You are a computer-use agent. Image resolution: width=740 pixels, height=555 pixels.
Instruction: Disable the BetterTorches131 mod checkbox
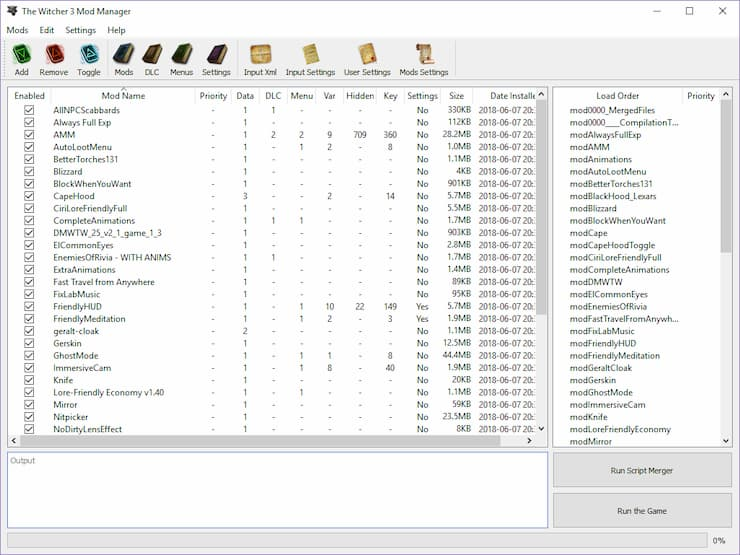coord(29,159)
